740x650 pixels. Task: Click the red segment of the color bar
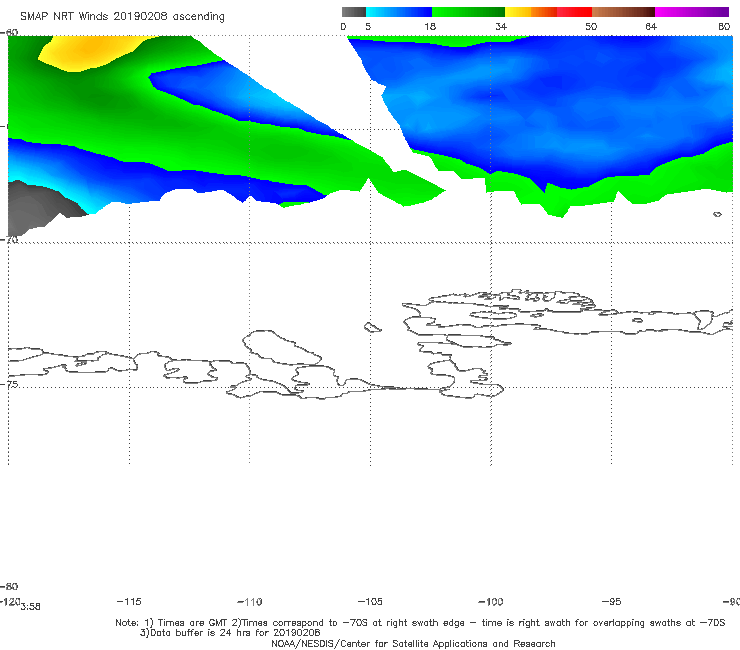(574, 12)
